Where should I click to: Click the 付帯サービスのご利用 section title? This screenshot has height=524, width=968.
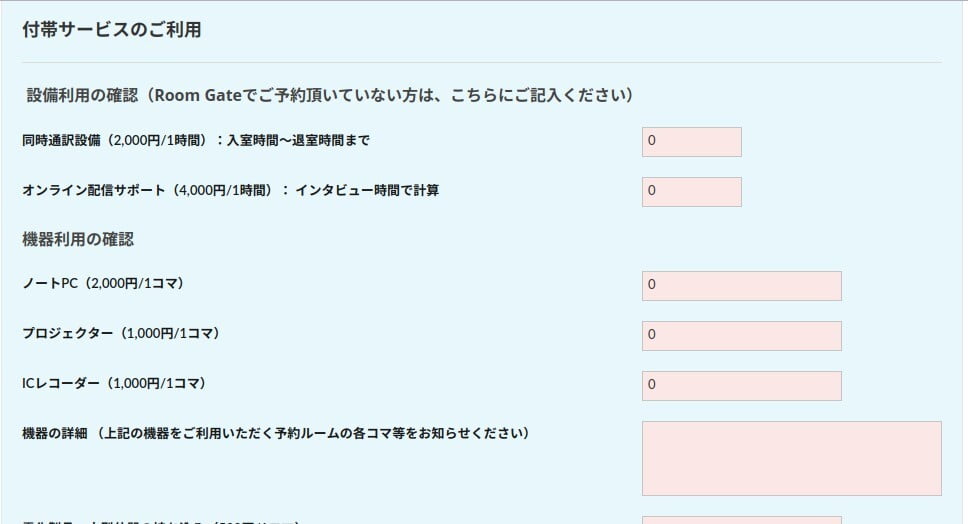(x=112, y=30)
